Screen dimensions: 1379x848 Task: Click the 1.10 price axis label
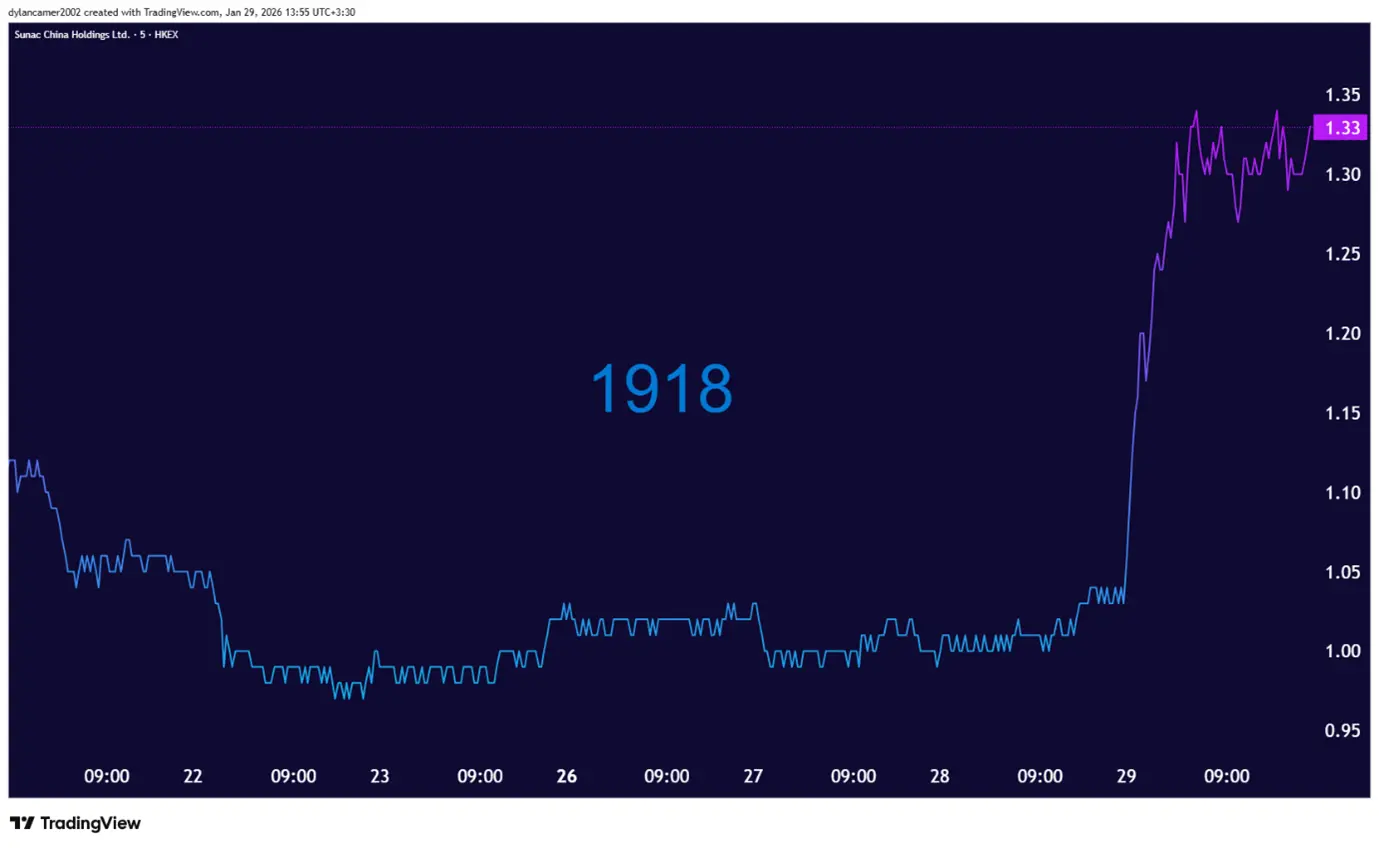[1341, 492]
